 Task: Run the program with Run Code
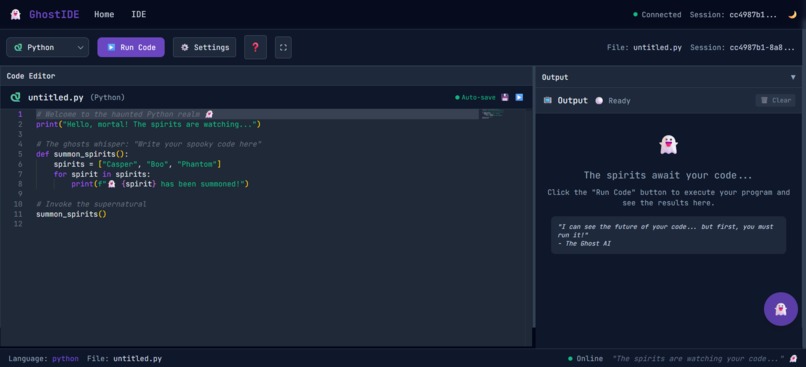(131, 47)
